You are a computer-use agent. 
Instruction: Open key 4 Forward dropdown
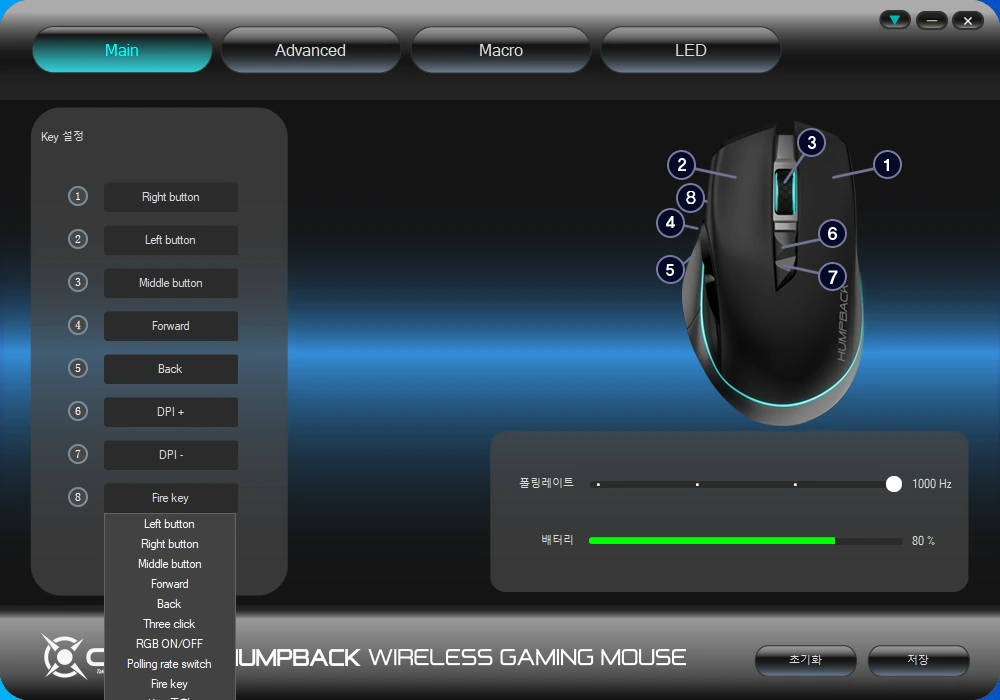(x=171, y=326)
